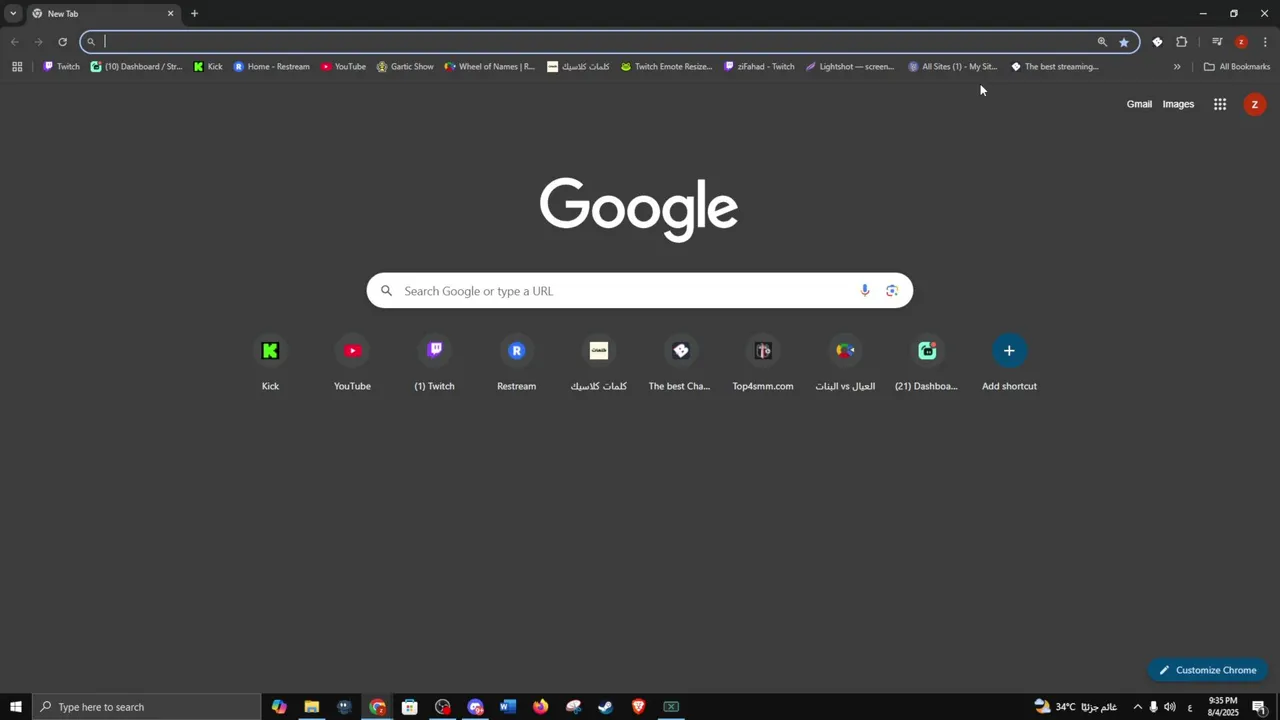Click the Google account avatar on page
The height and width of the screenshot is (720, 1280).
click(x=1255, y=104)
